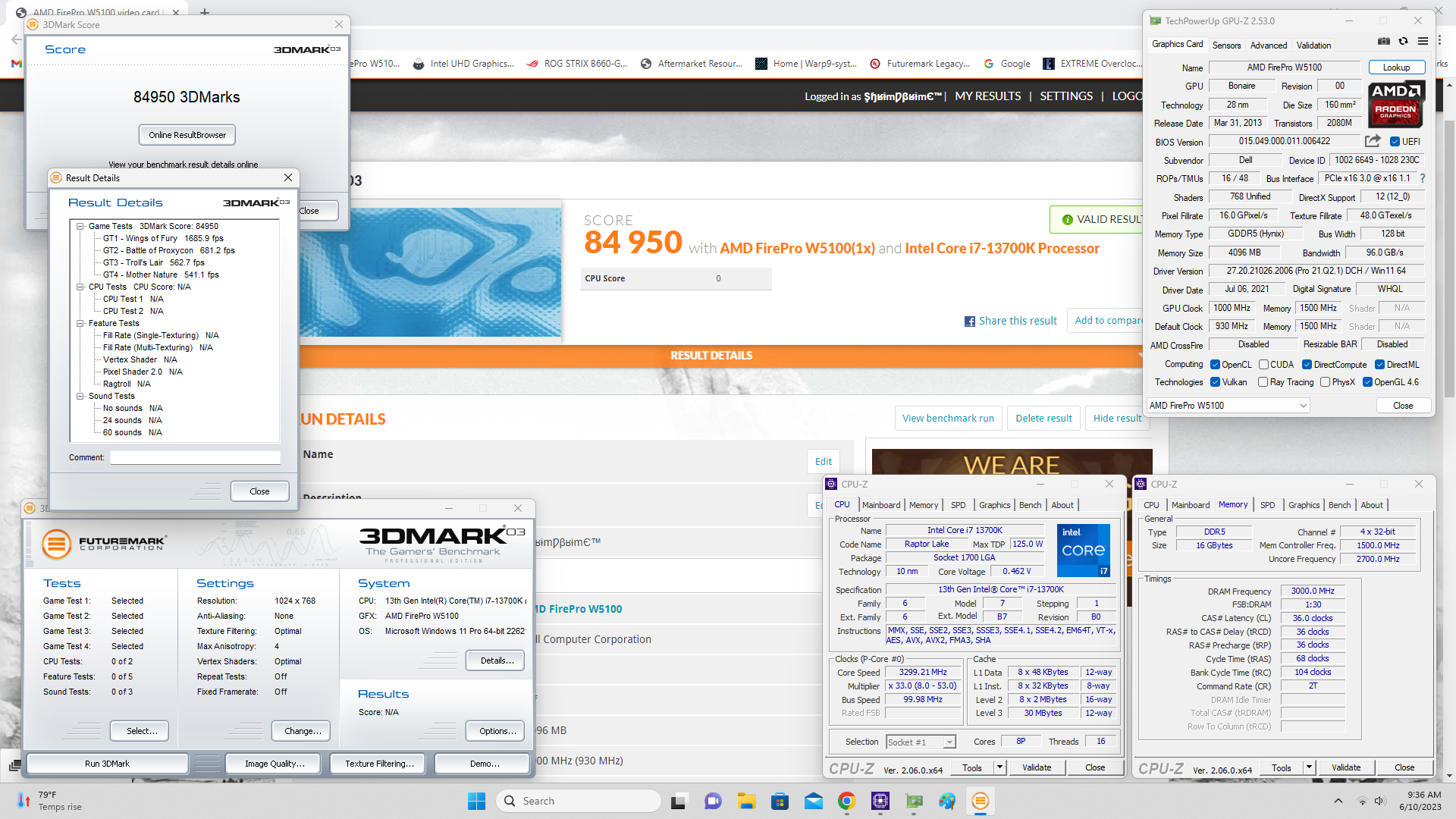Image resolution: width=1456 pixels, height=819 pixels.
Task: Switch to CPU-Z on the taskbar
Action: point(880,801)
